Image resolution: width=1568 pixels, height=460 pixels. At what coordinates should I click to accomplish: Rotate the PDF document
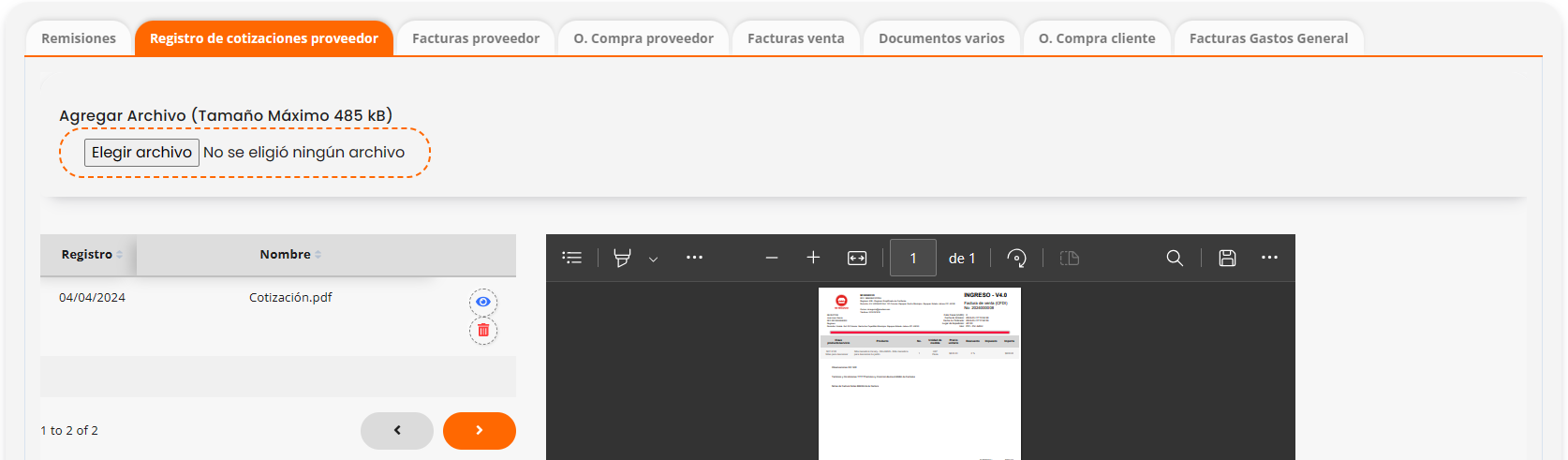pyautogui.click(x=1016, y=258)
